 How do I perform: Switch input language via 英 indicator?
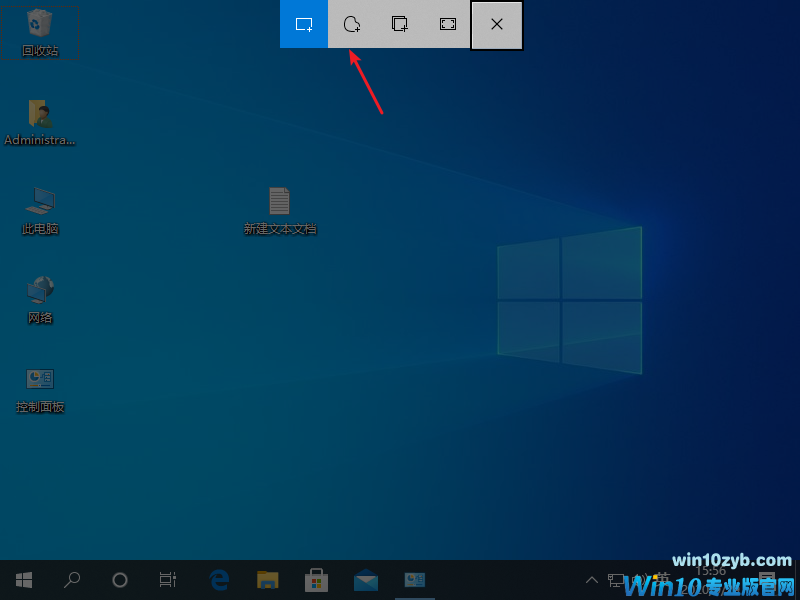660,578
